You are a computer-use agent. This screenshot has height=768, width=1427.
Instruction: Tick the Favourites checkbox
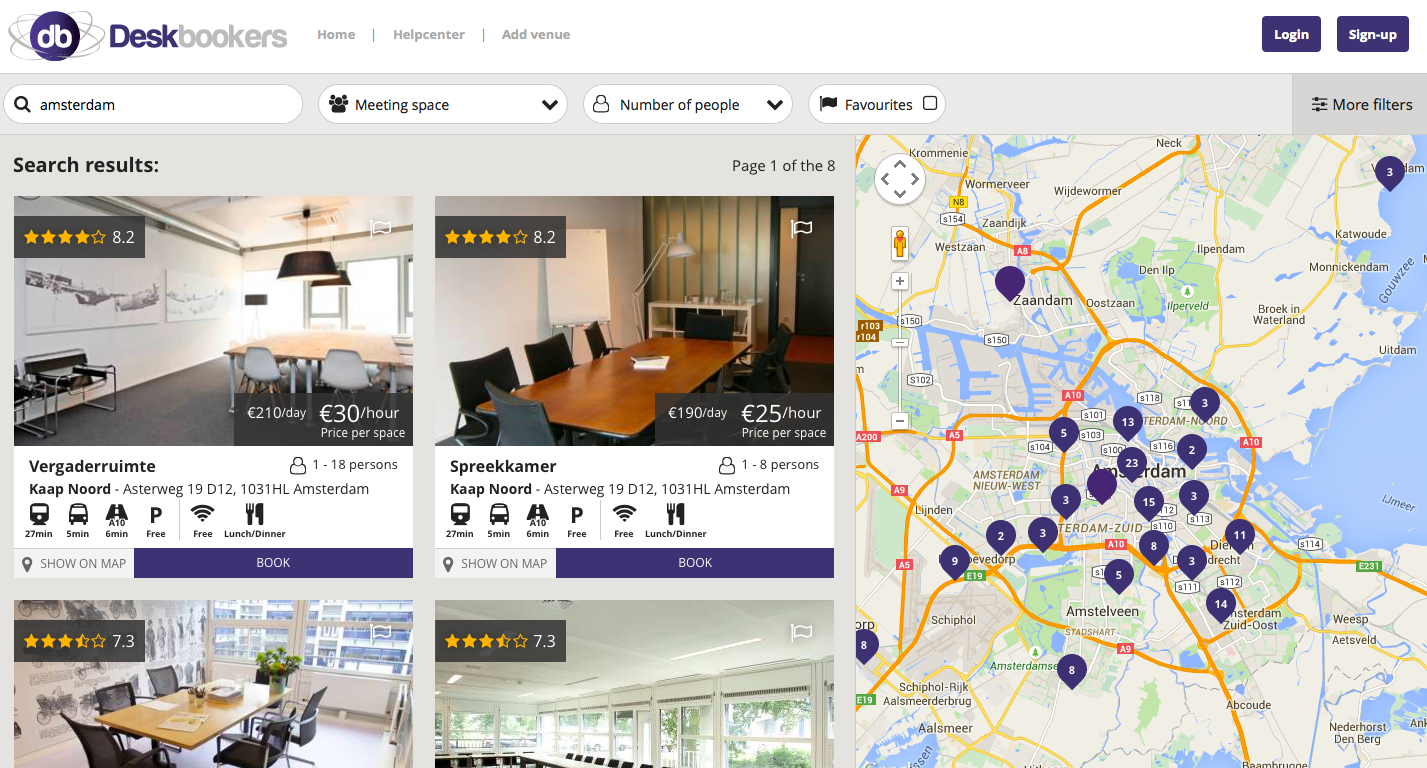pyautogui.click(x=930, y=103)
